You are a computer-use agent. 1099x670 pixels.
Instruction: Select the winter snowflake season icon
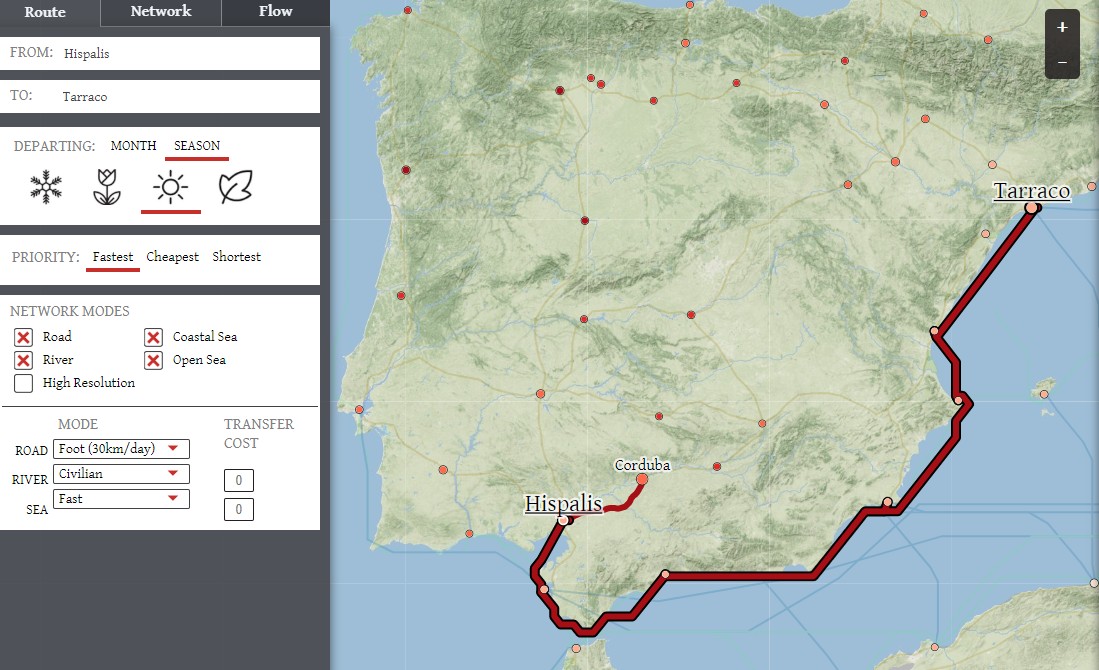[x=46, y=187]
